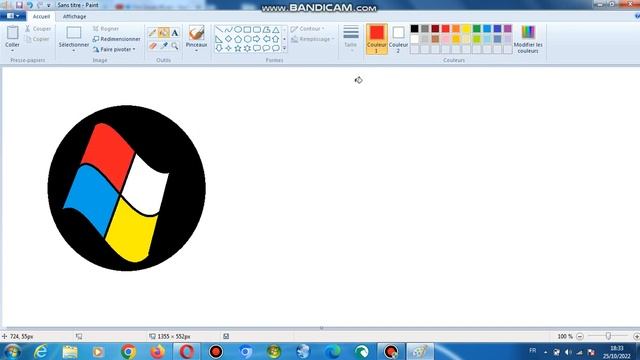640x360 pixels.
Task: Open the Remplissage fill dropdown
Action: (x=313, y=39)
